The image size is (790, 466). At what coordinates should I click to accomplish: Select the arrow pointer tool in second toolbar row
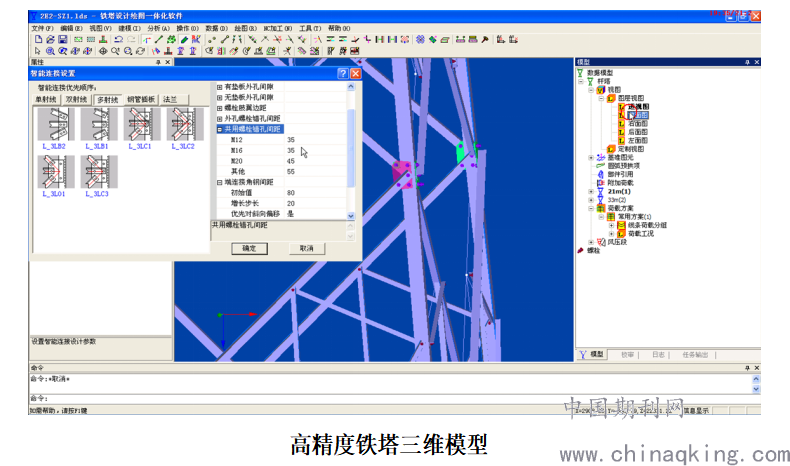37,51
